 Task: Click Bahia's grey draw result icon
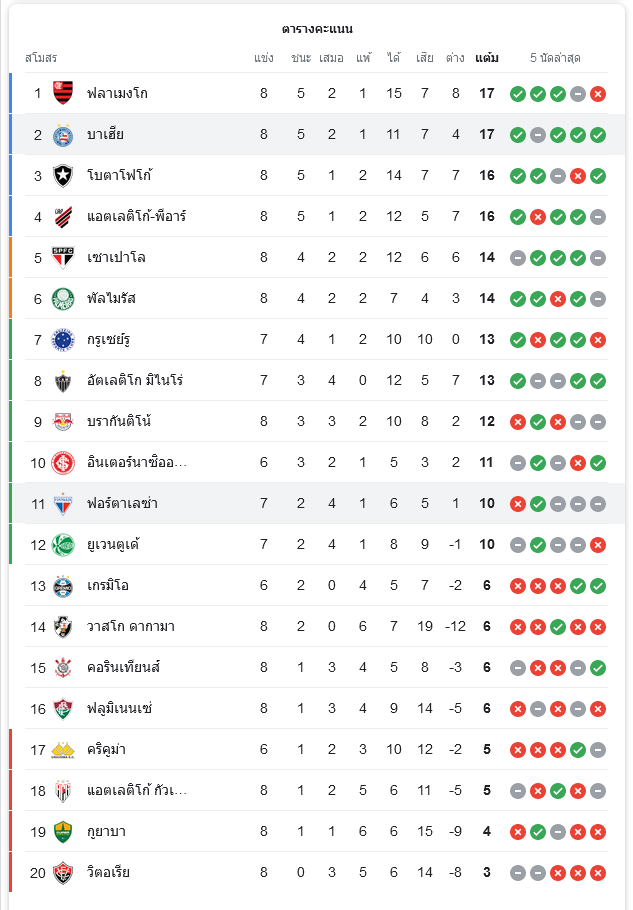[x=538, y=135]
